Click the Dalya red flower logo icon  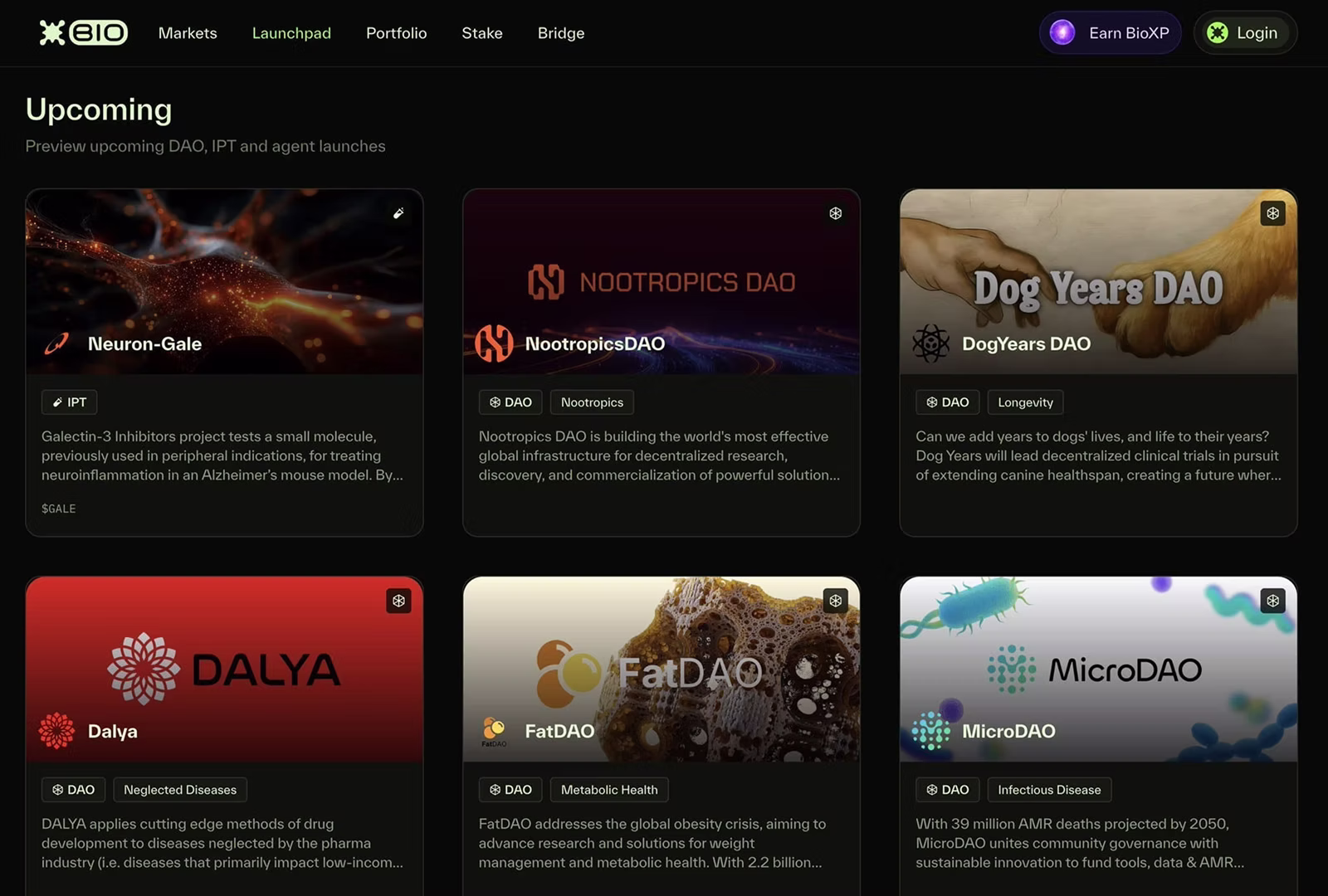tap(56, 731)
